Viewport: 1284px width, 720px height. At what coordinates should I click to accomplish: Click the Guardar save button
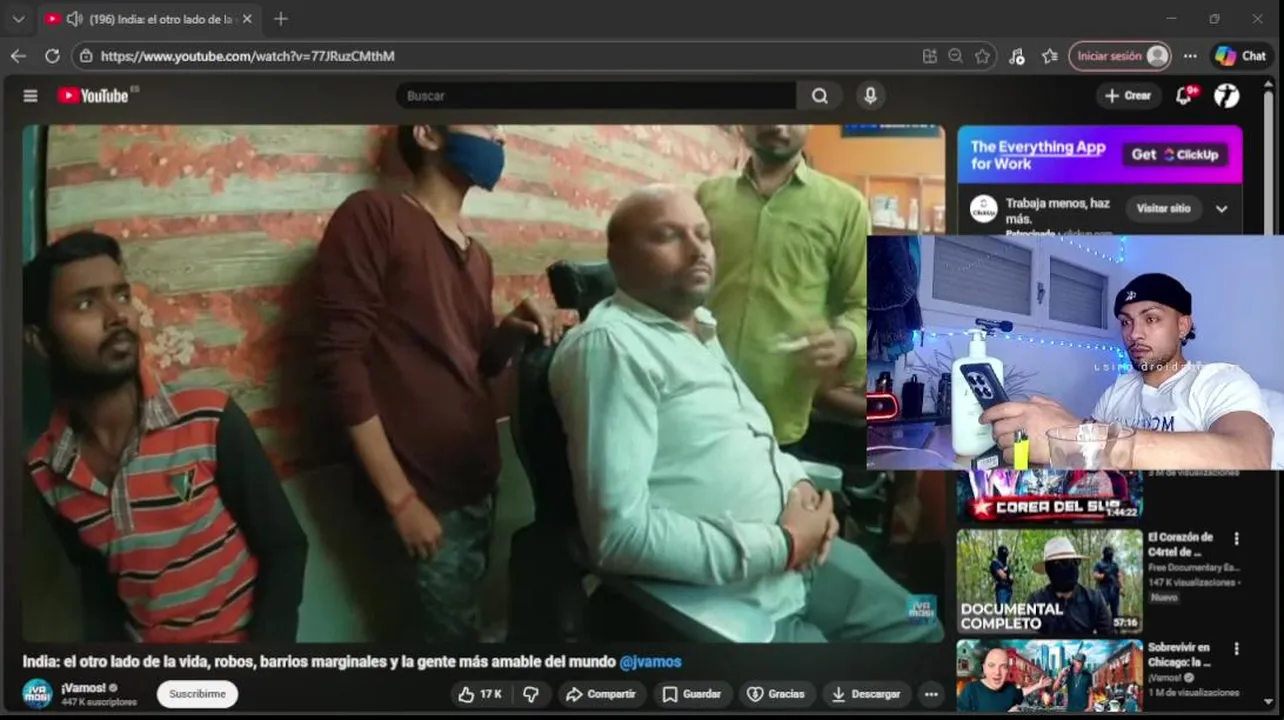(x=692, y=694)
